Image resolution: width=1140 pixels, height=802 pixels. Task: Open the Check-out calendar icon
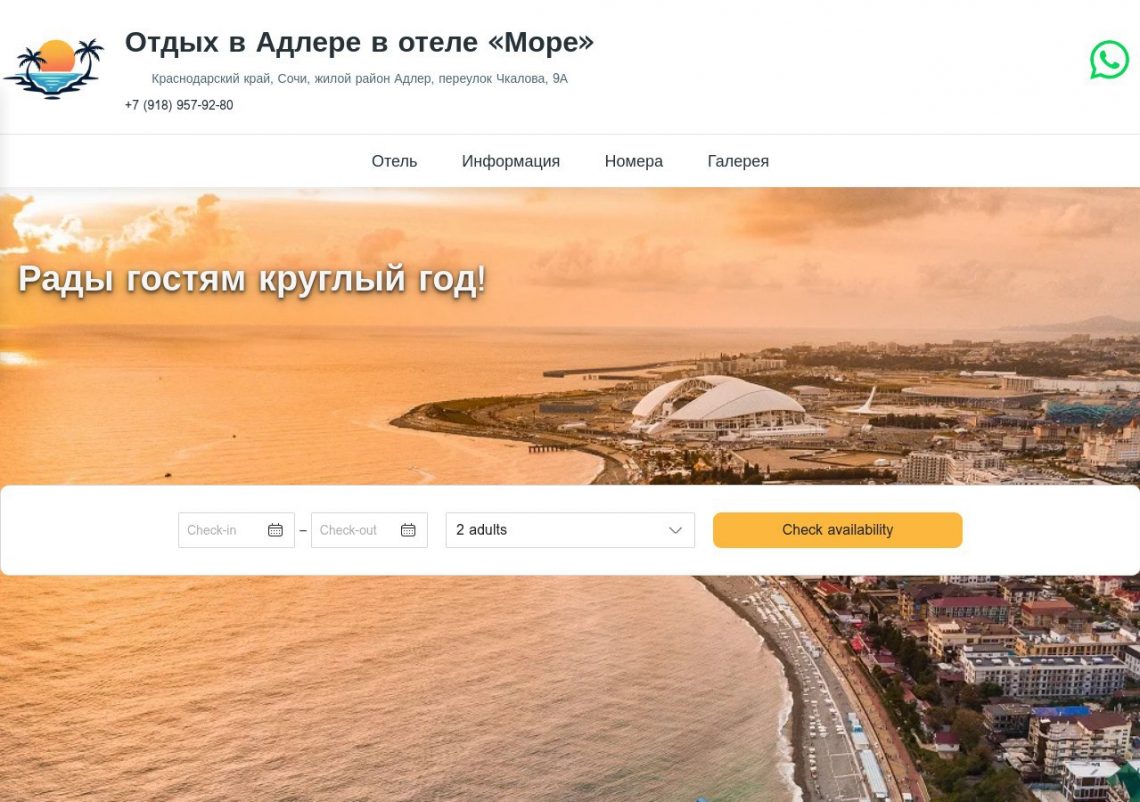[x=408, y=530]
